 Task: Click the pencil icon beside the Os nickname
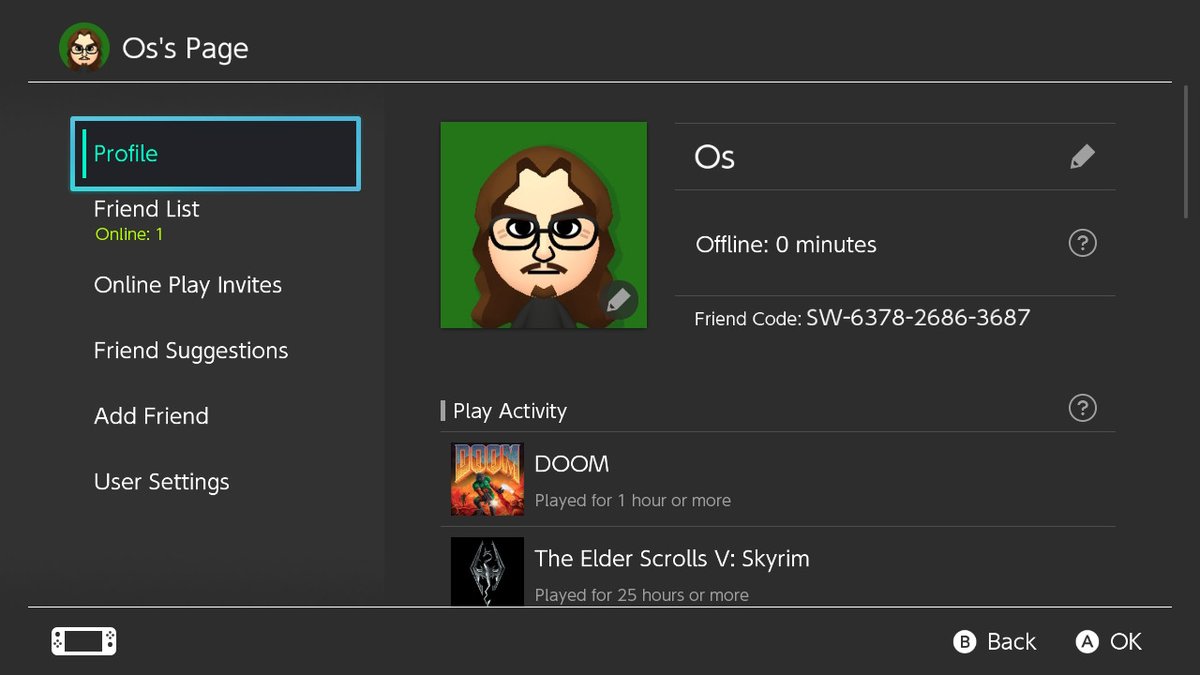tap(1082, 157)
